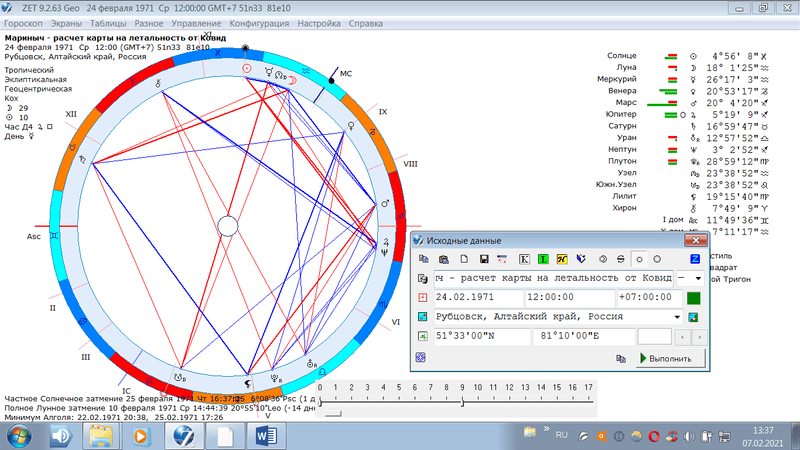
Task: Click the map icon right of location field
Action: pos(695,317)
